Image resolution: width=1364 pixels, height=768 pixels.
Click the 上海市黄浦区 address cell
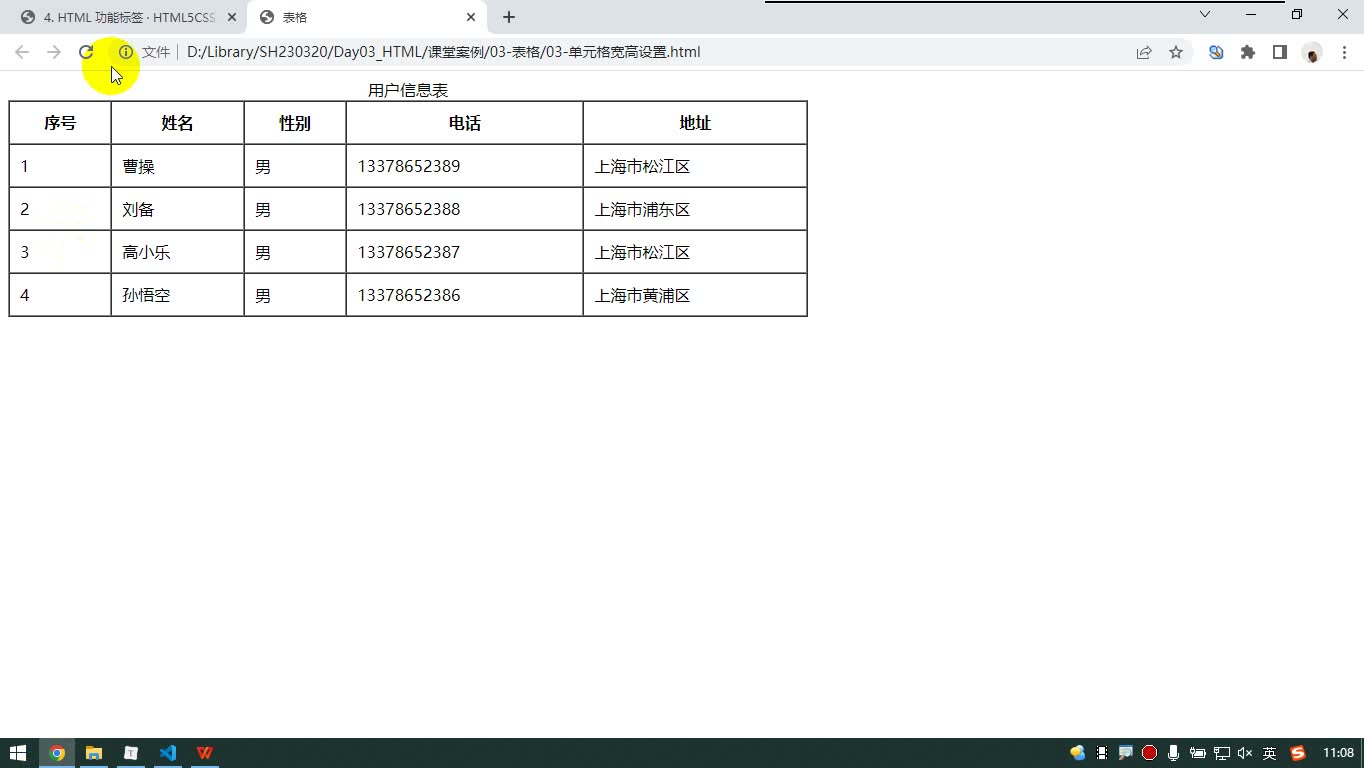pyautogui.click(x=695, y=295)
